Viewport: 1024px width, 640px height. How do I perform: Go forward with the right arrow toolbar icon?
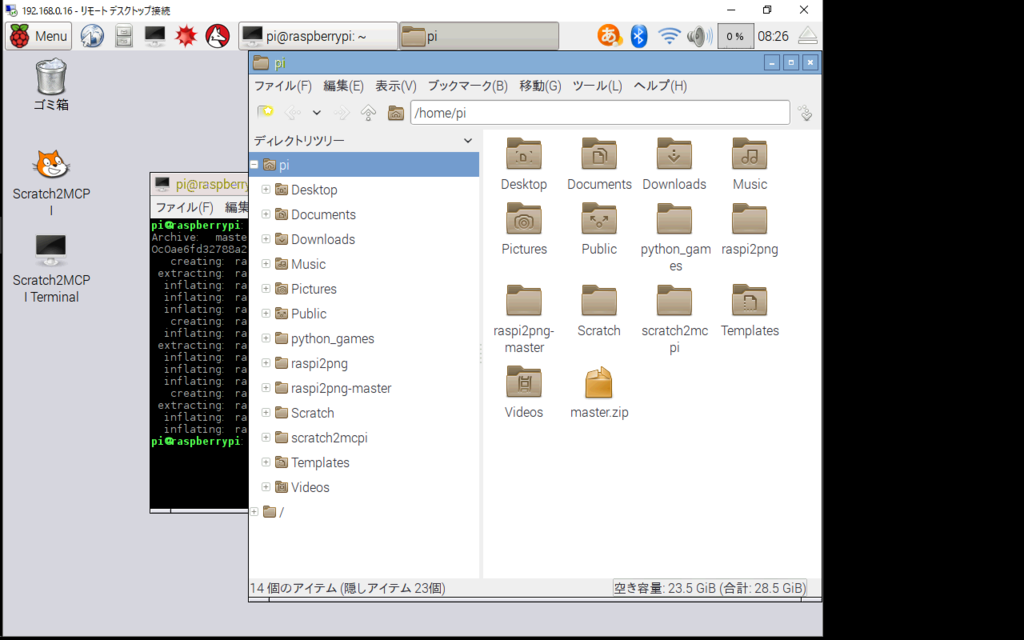(342, 113)
